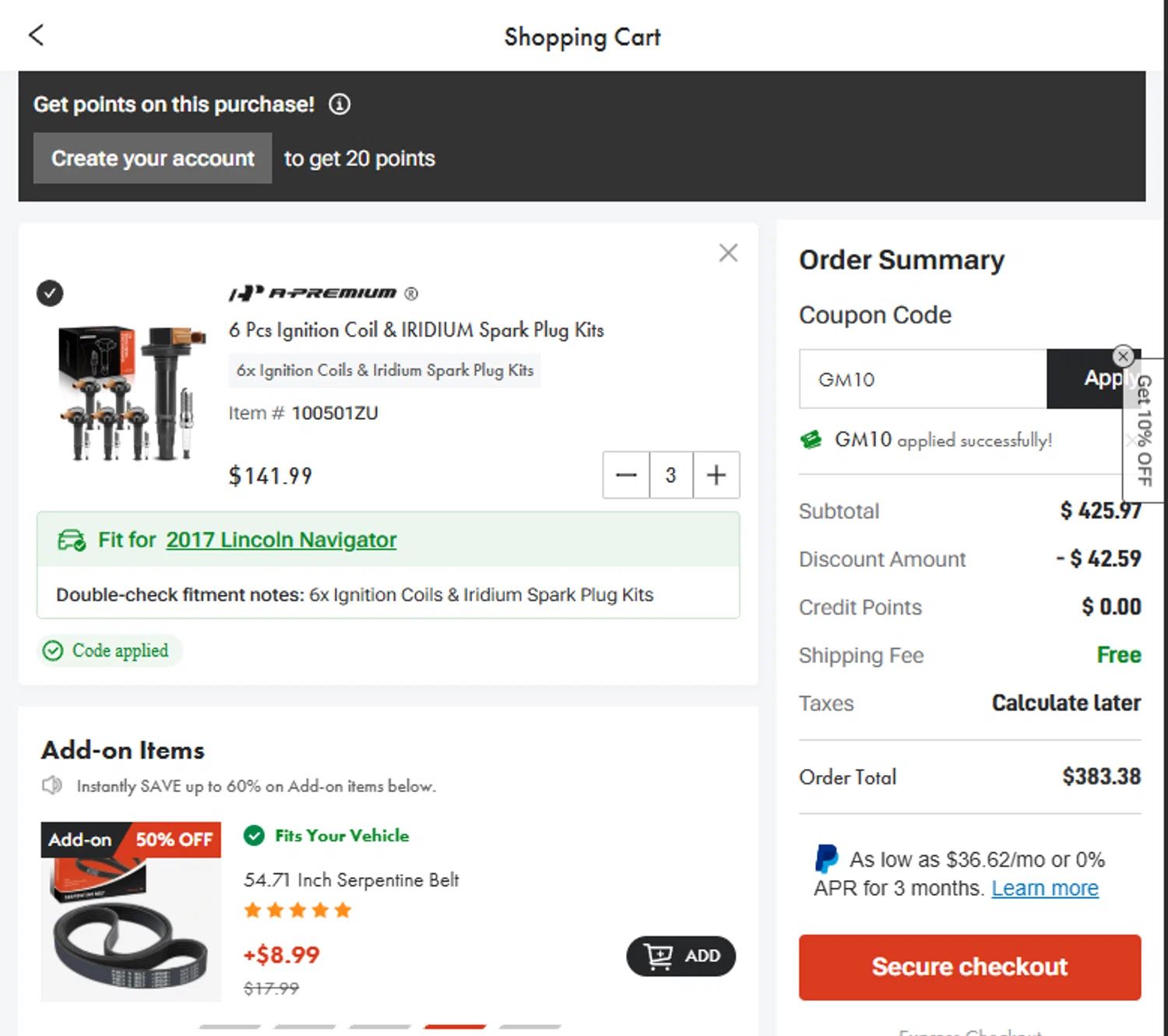The width and height of the screenshot is (1168, 1036).
Task: Decrease quantity with the minus button
Action: coord(626,475)
